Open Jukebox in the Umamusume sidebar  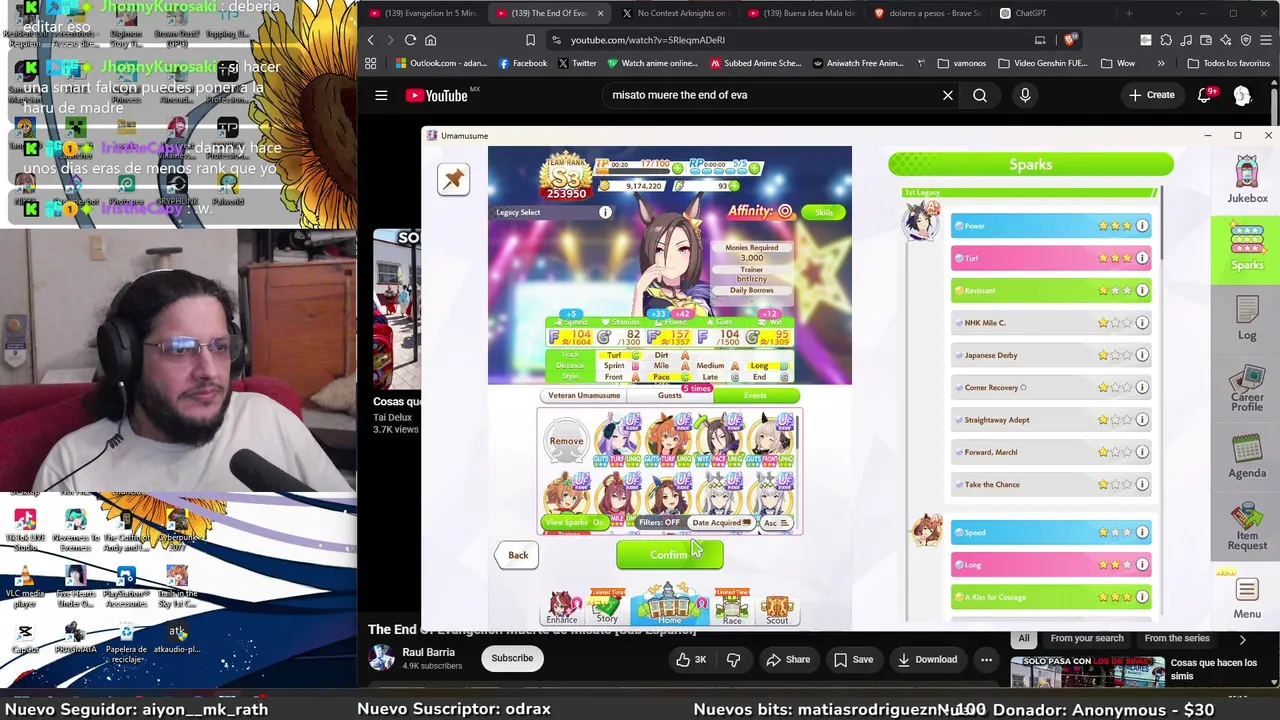[x=1247, y=180]
